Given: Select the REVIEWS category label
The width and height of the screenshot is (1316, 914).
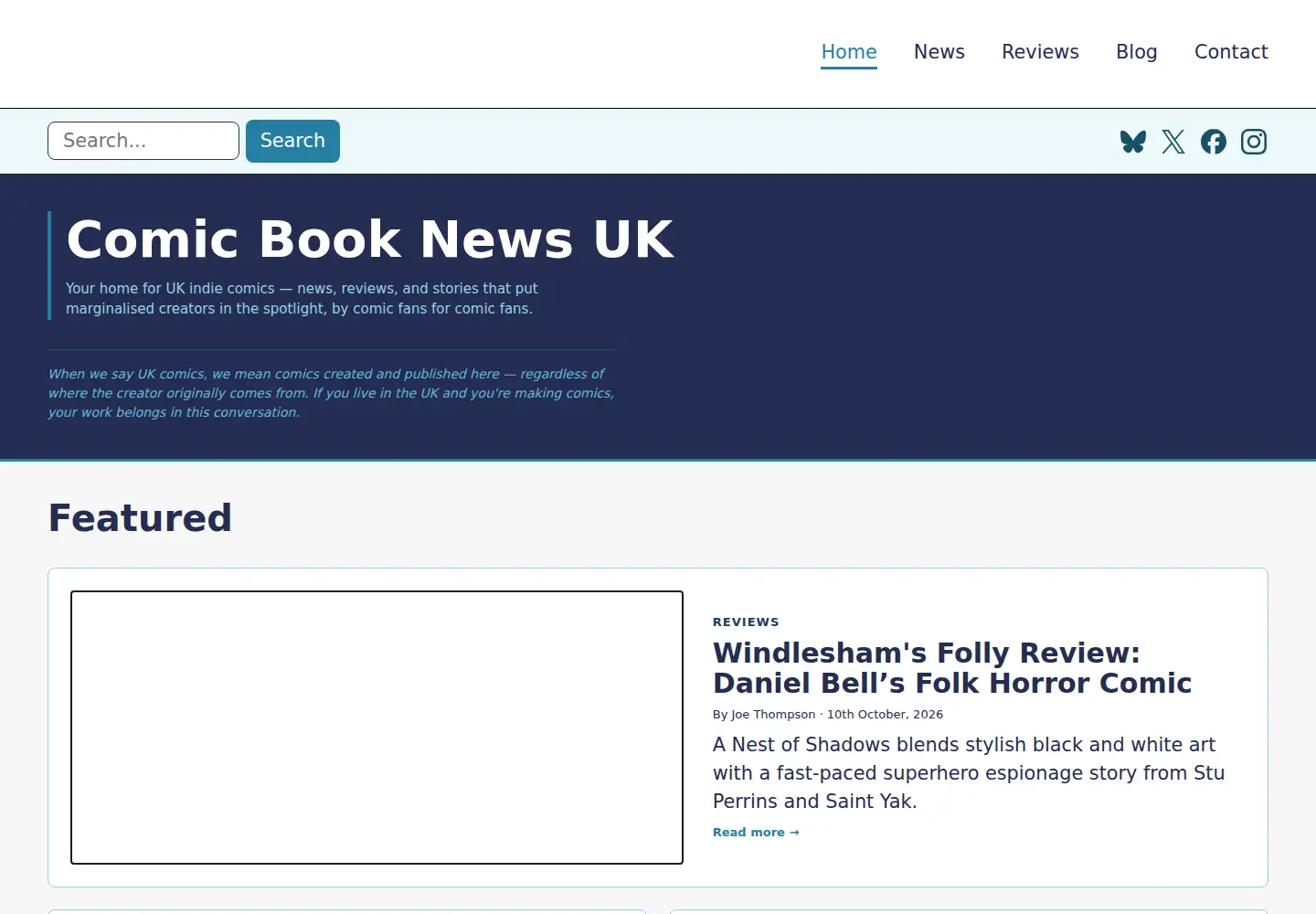Looking at the screenshot, I should click(746, 622).
